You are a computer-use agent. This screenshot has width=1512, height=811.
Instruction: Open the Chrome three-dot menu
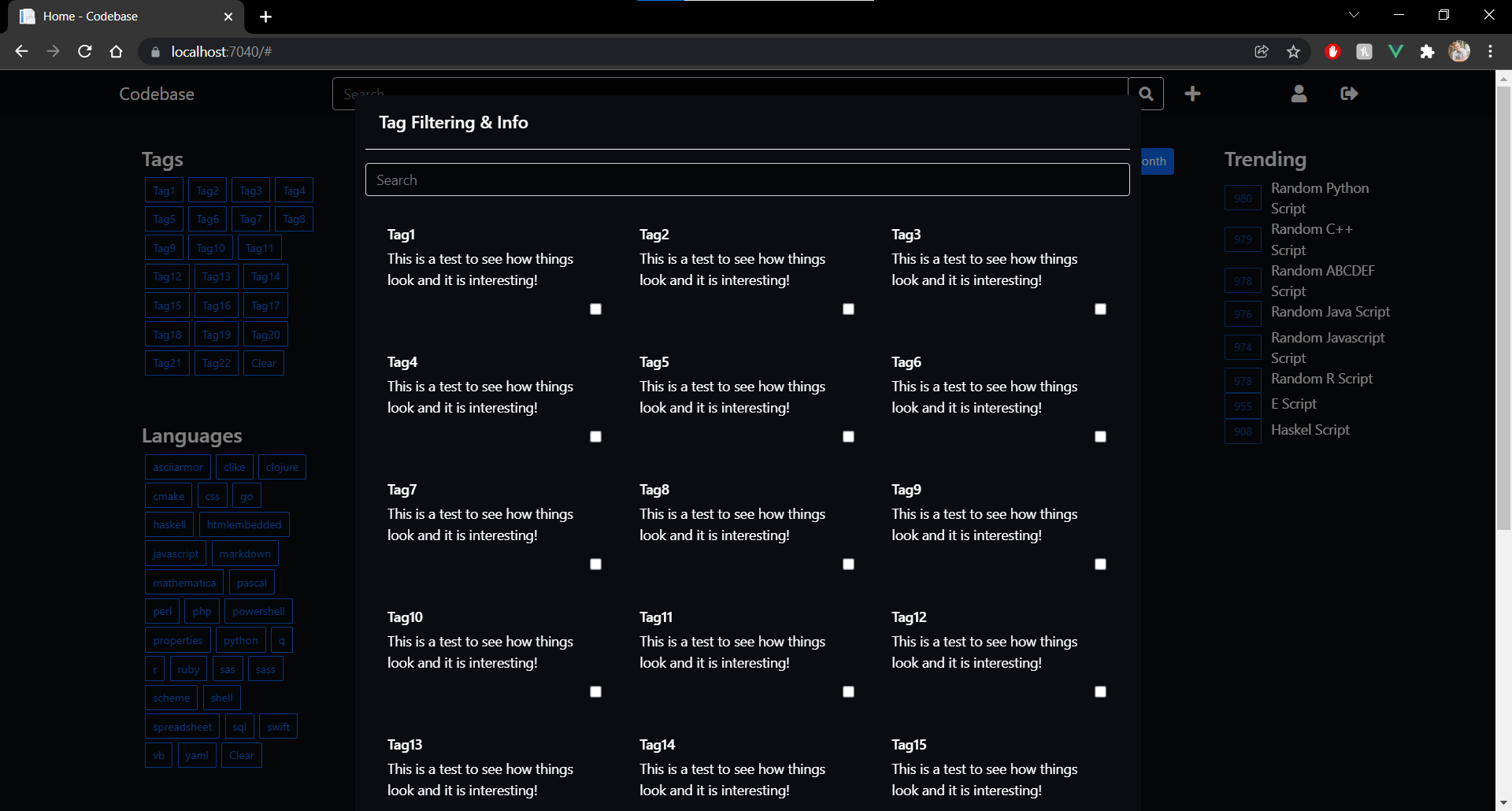click(x=1490, y=51)
